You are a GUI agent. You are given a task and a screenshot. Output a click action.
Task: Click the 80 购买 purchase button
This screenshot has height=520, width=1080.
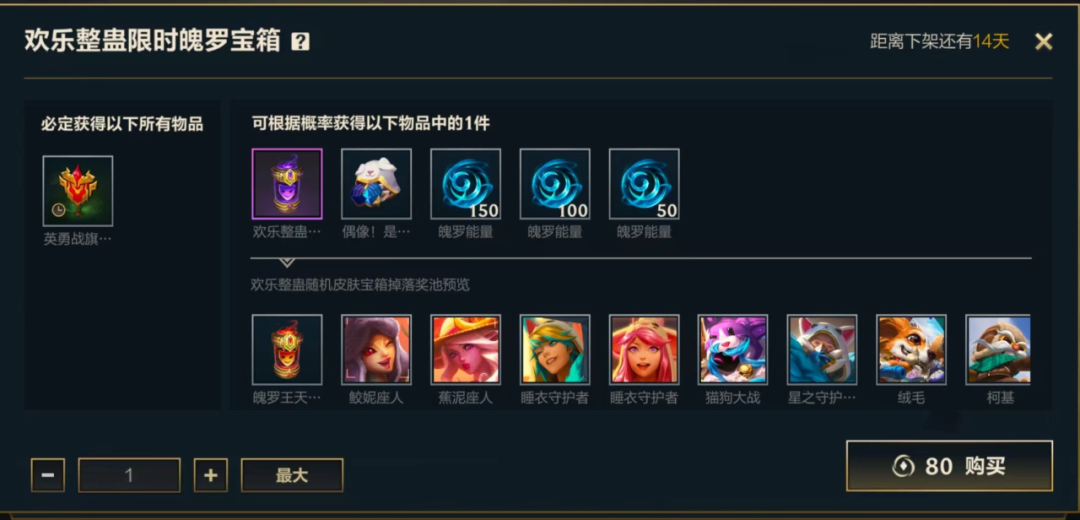[x=950, y=466]
